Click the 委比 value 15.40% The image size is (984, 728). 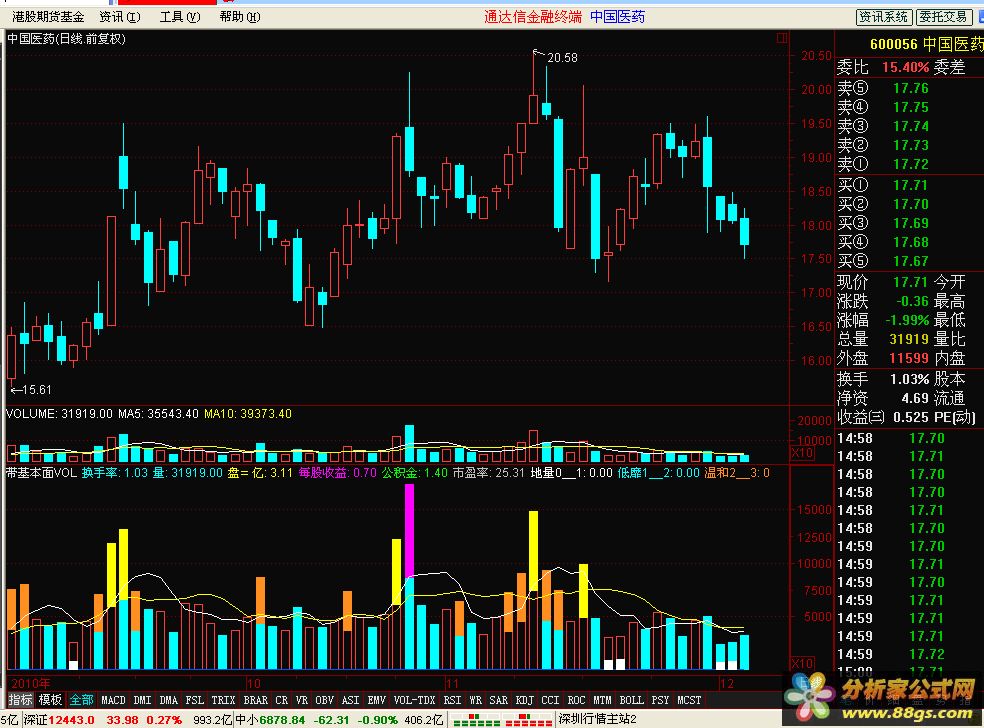pyautogui.click(x=906, y=67)
